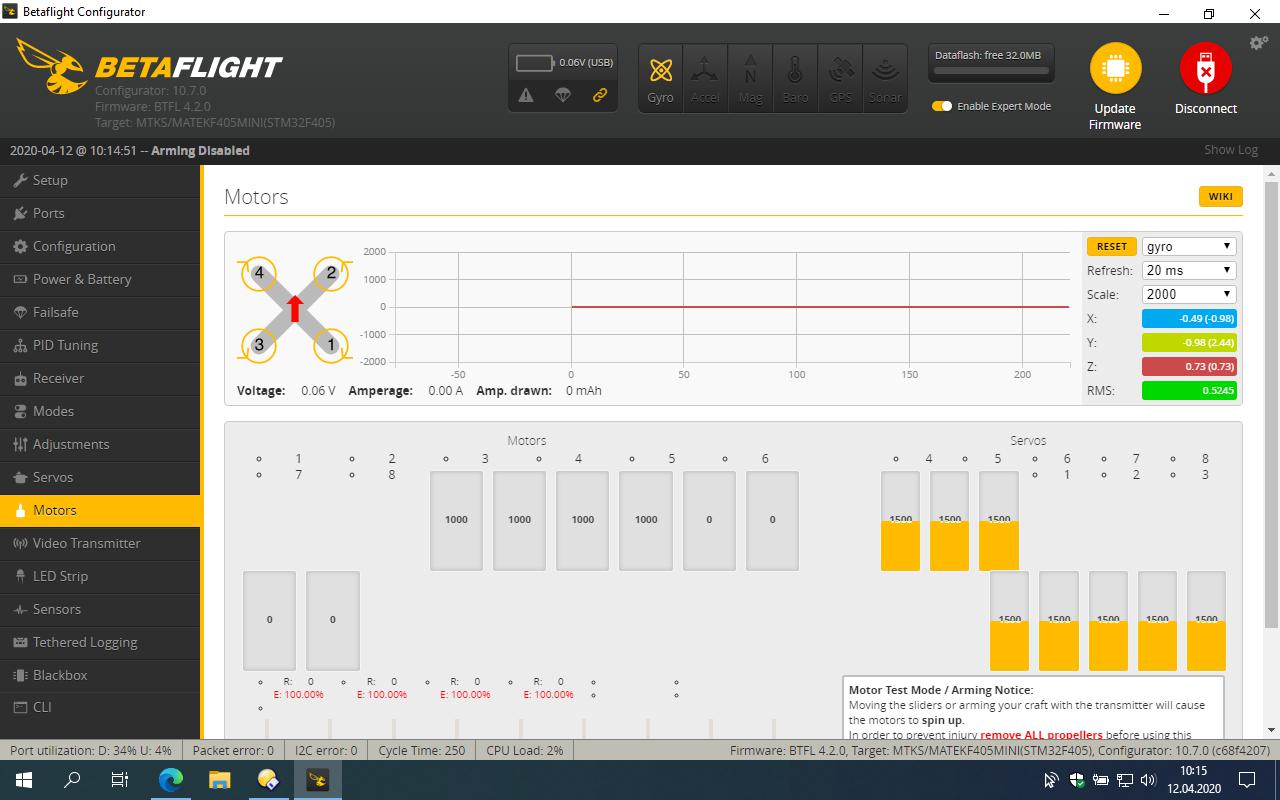The width and height of the screenshot is (1280, 800).
Task: Select the GPS sensor icon
Action: (840, 75)
